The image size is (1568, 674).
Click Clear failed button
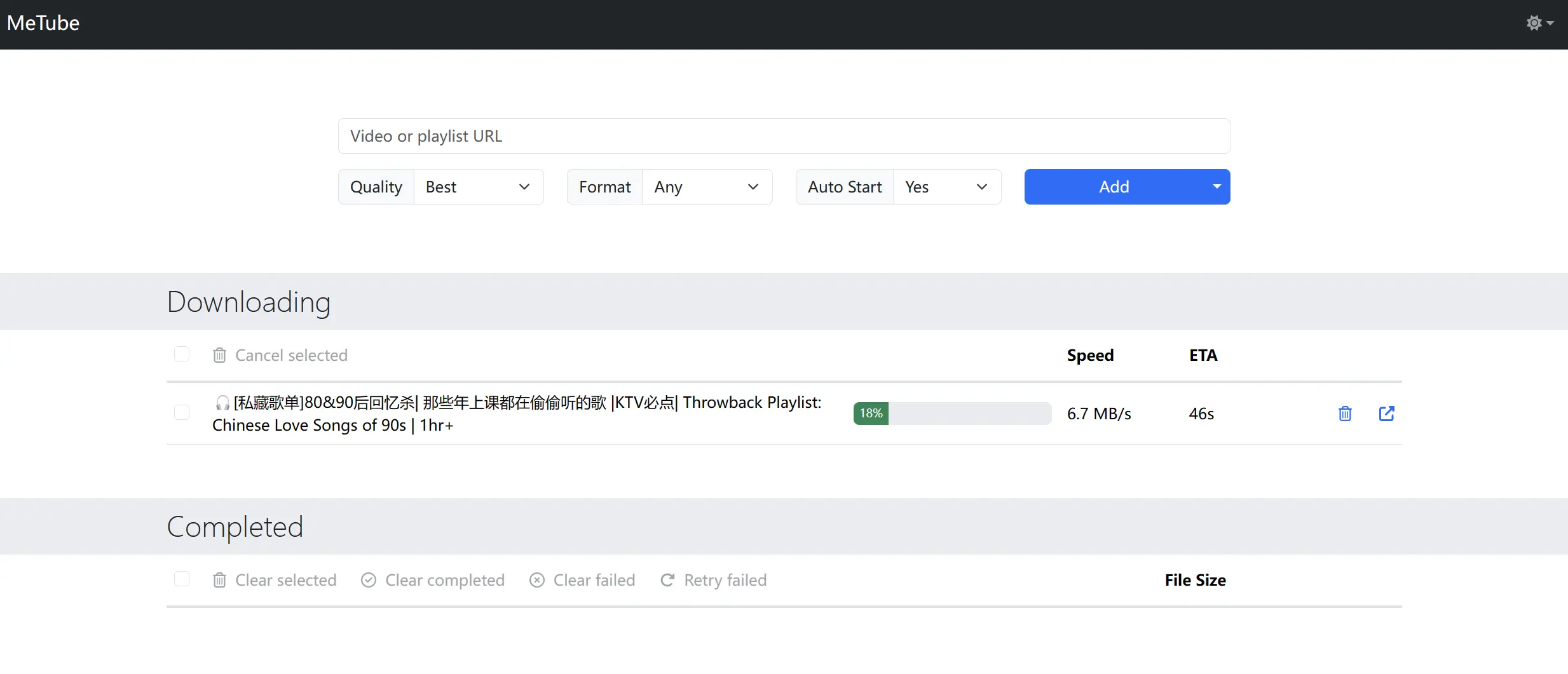coord(582,580)
